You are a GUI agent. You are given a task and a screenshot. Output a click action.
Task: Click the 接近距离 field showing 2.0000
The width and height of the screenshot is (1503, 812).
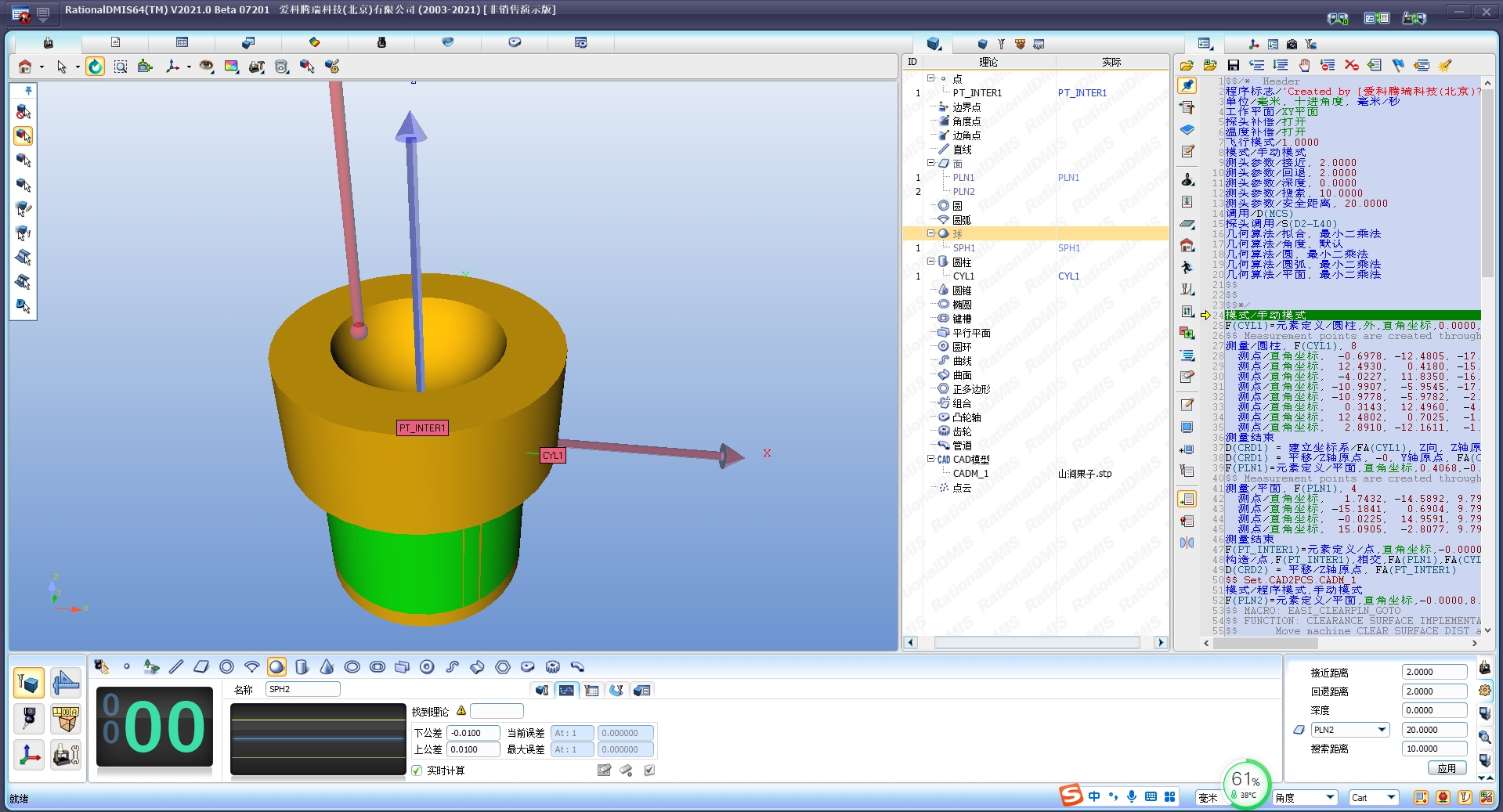(1434, 672)
